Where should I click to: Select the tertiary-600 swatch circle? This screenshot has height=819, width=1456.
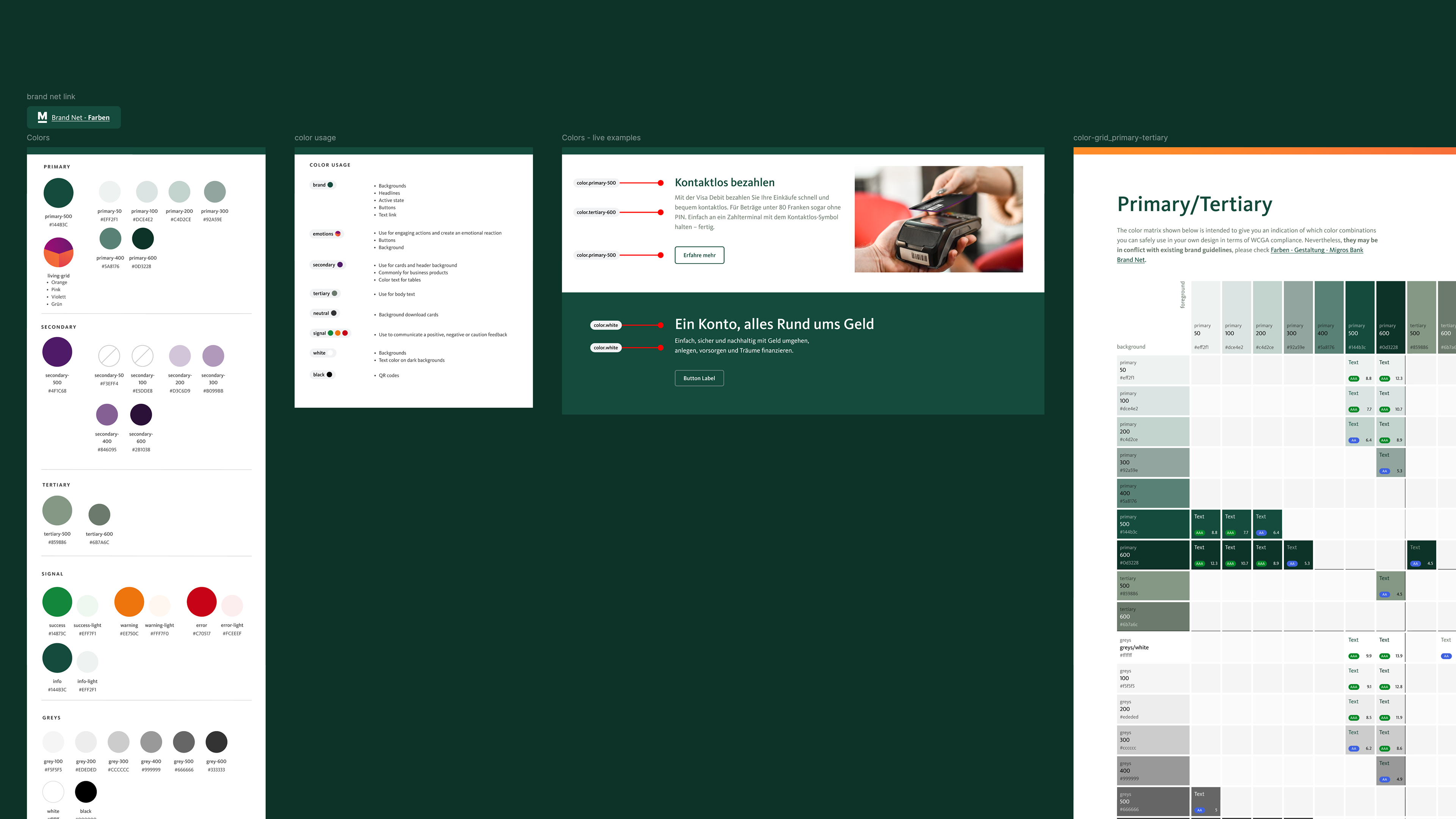(99, 515)
